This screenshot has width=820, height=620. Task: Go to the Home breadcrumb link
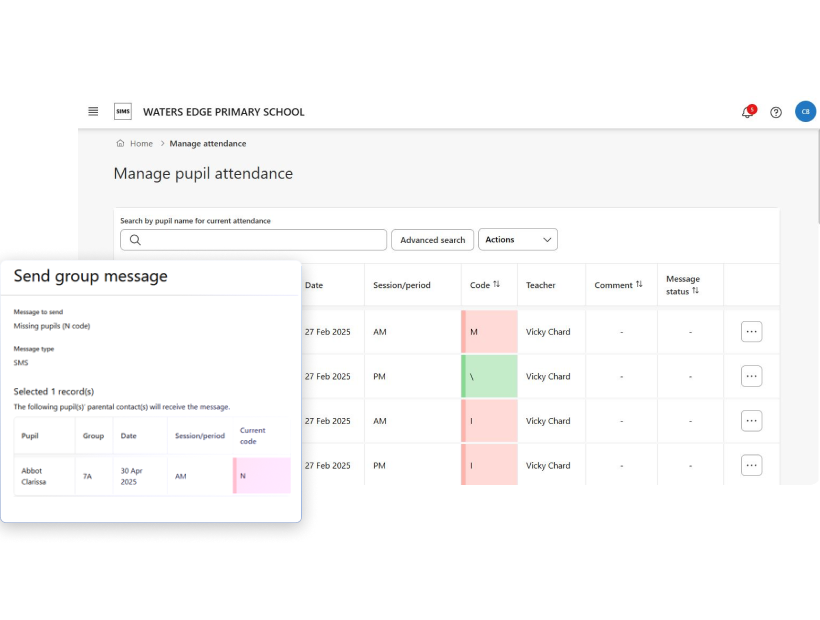[141, 144]
